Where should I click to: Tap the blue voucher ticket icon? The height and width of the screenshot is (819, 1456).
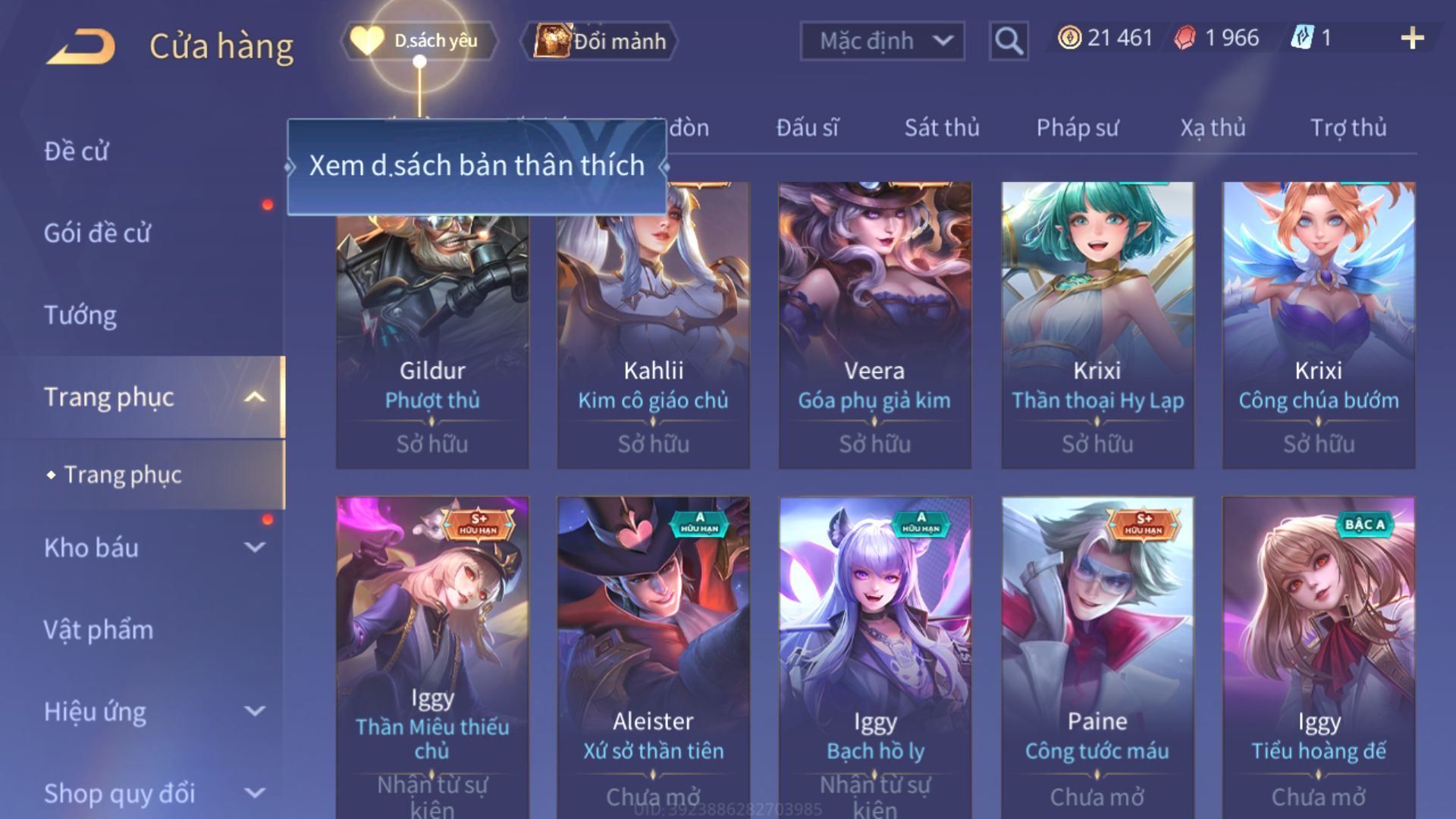click(x=1302, y=38)
